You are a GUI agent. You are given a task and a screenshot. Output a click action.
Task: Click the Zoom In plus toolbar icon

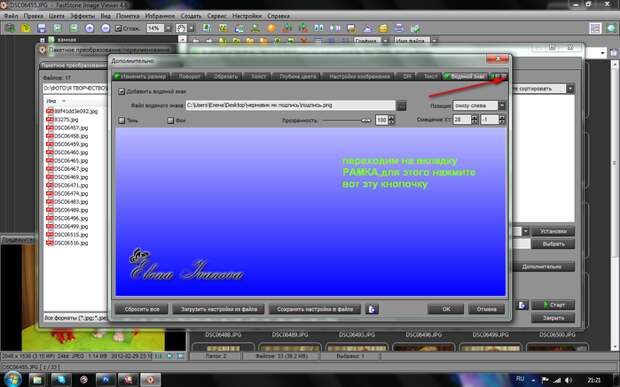click(90, 28)
